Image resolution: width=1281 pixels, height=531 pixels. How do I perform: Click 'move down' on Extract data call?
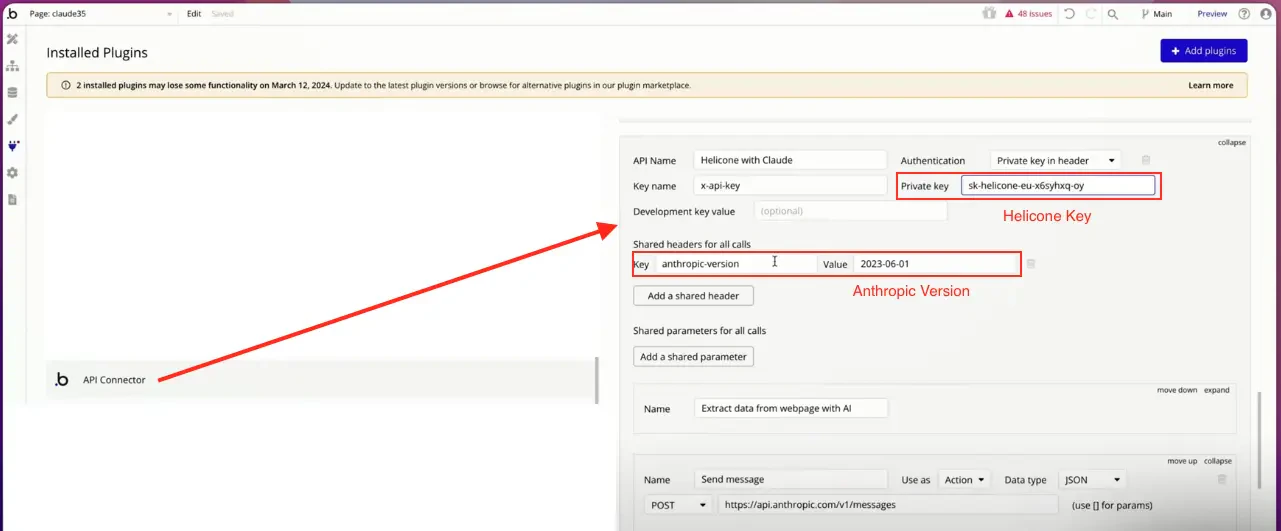click(1177, 390)
